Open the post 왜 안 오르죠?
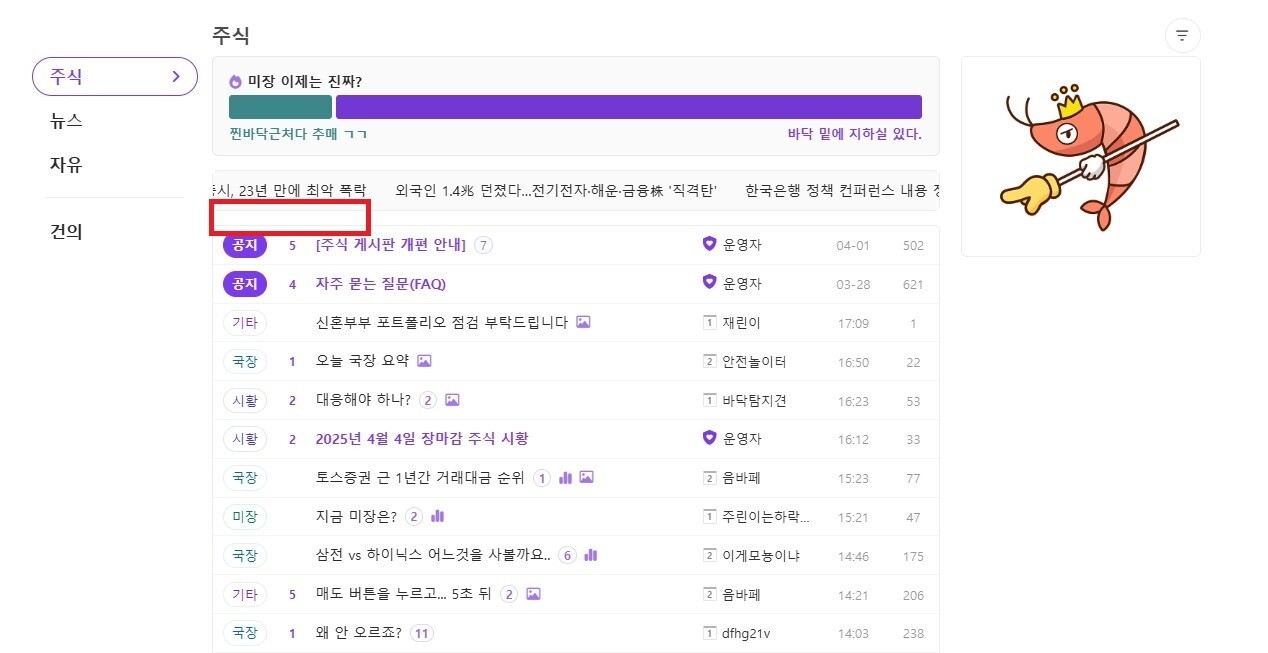 pyautogui.click(x=359, y=633)
